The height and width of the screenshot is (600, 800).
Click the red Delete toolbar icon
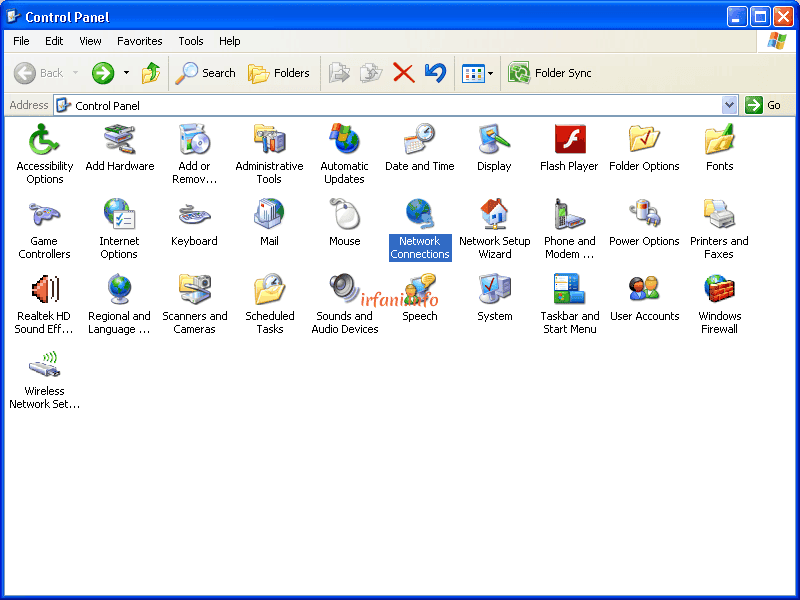pos(403,73)
